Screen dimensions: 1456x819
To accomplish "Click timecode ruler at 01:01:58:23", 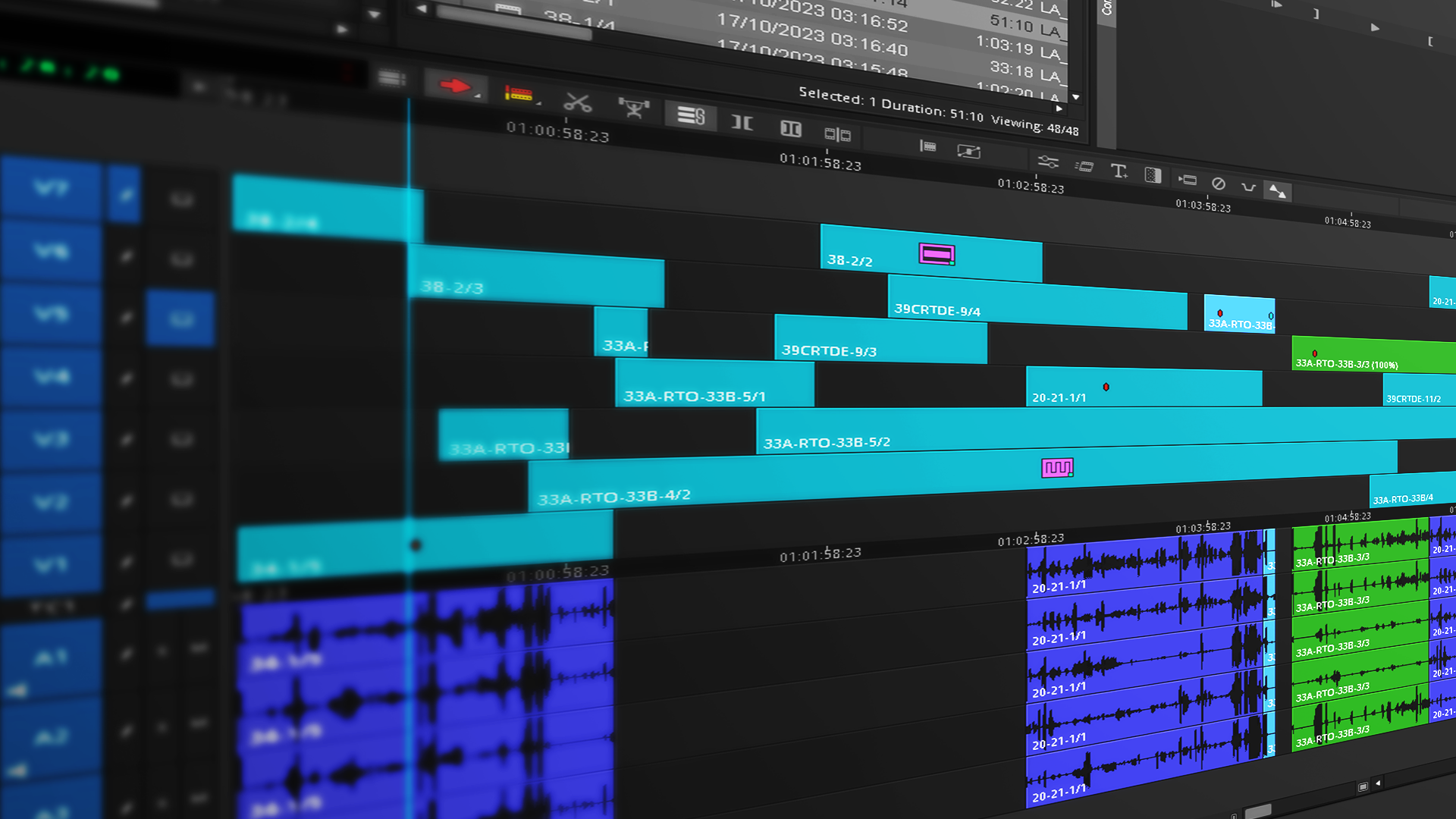I will pyautogui.click(x=821, y=162).
